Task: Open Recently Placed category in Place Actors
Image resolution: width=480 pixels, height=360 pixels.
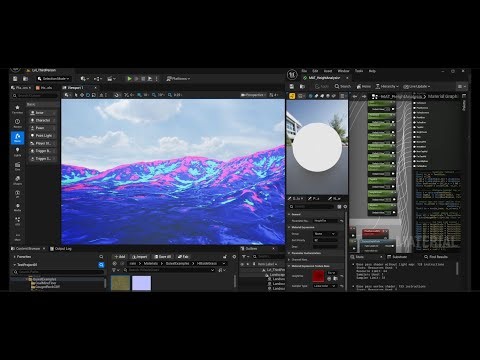Action: tap(17, 123)
